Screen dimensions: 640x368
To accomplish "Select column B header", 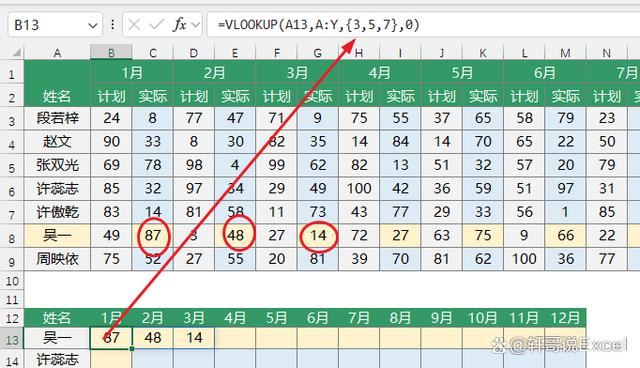I will [x=111, y=53].
